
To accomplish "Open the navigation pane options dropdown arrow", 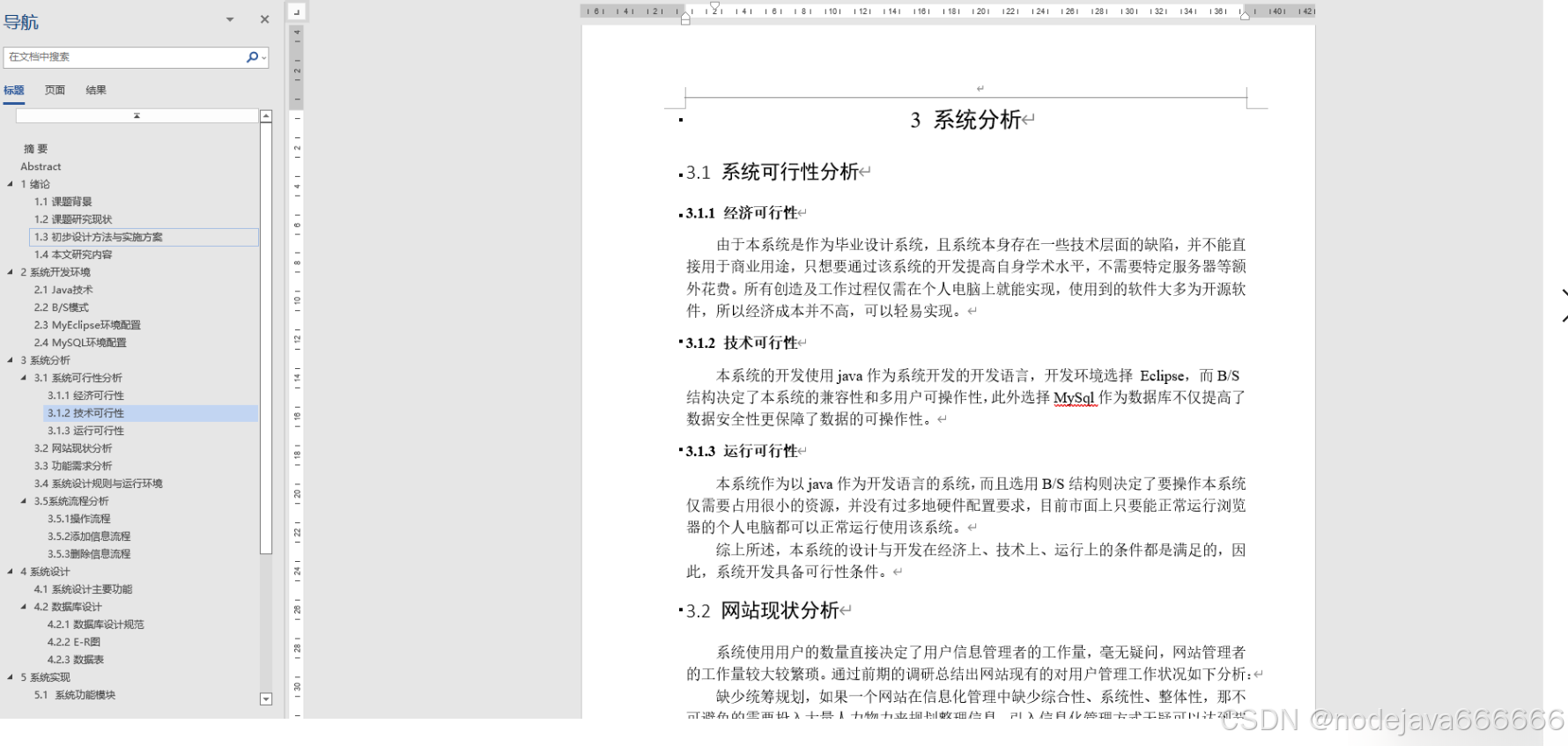I will [x=230, y=19].
